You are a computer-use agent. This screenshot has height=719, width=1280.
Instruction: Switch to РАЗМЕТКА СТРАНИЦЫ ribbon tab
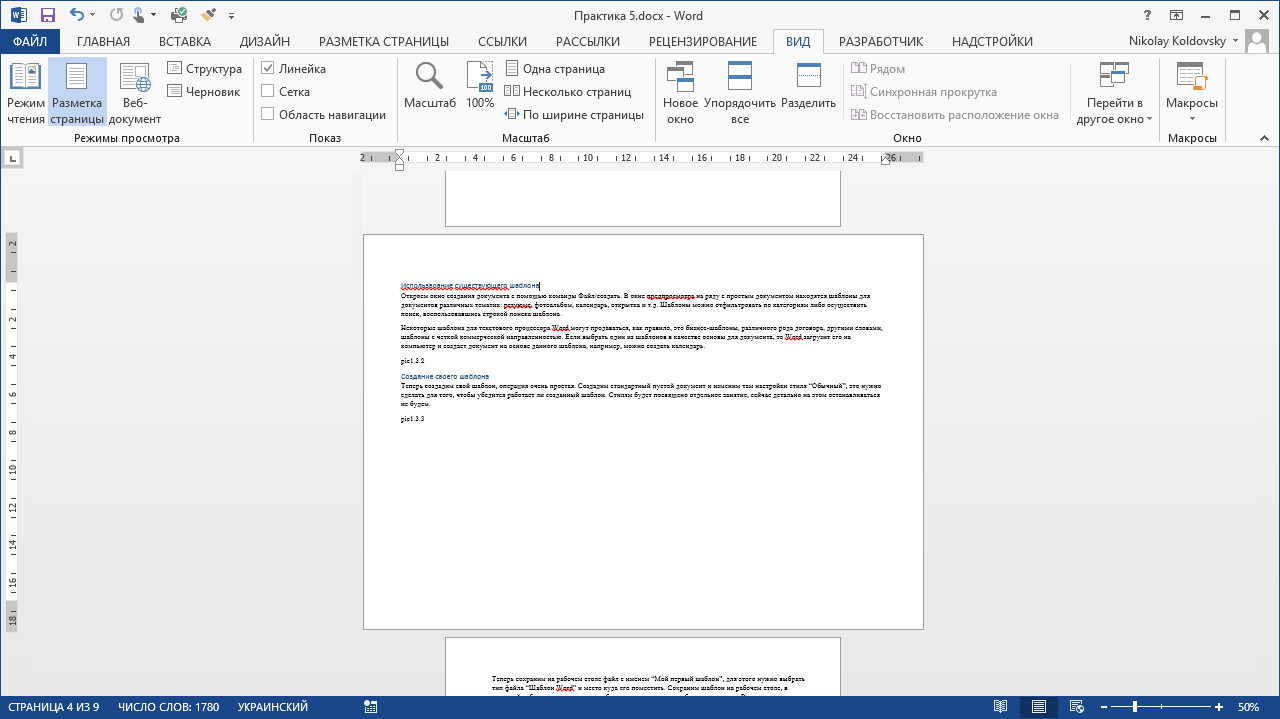(384, 42)
